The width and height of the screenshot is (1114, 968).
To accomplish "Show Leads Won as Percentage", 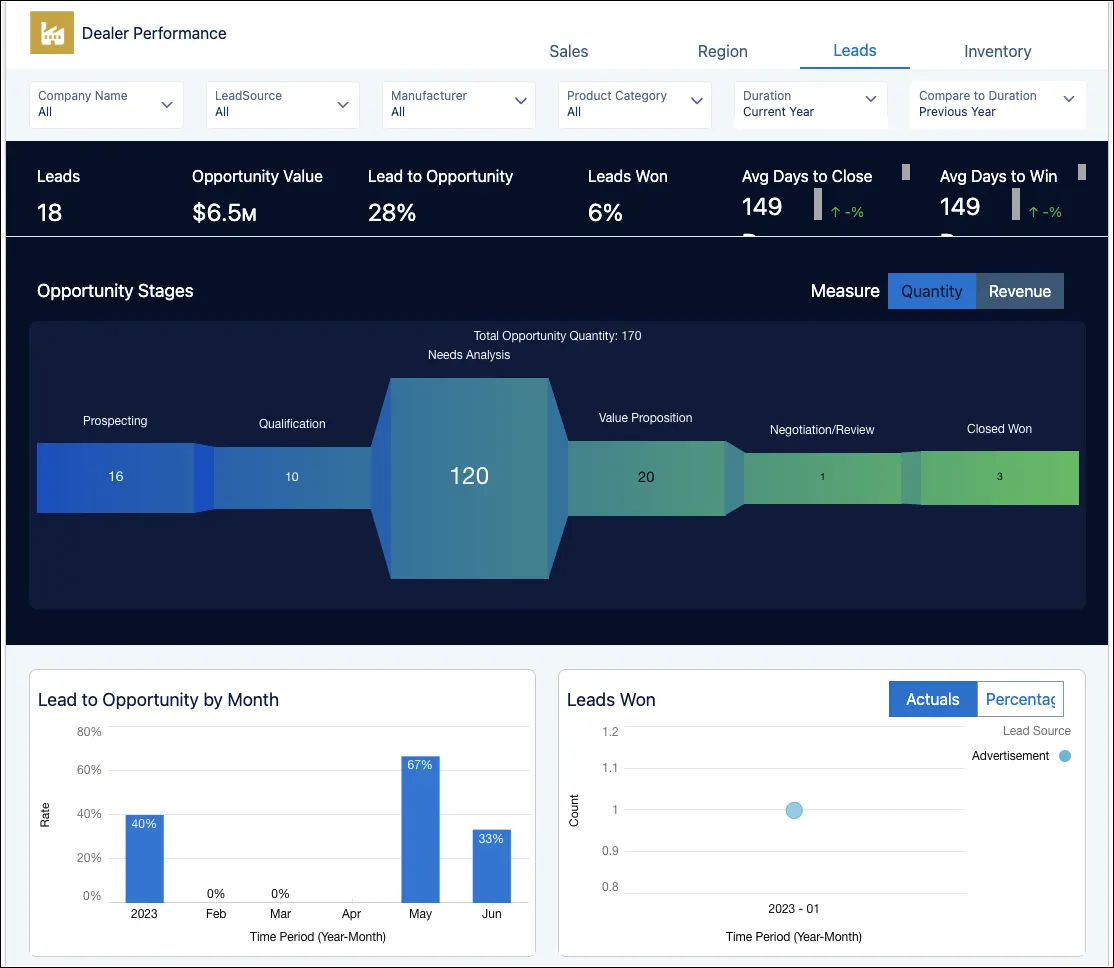I will pos(1020,699).
